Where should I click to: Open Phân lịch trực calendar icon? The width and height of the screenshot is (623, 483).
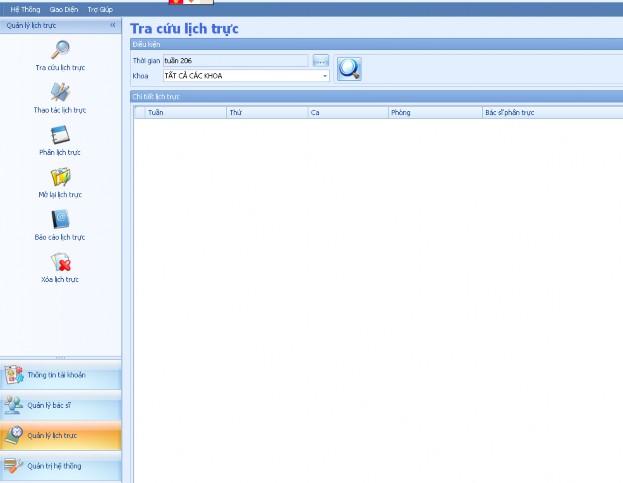click(x=60, y=136)
